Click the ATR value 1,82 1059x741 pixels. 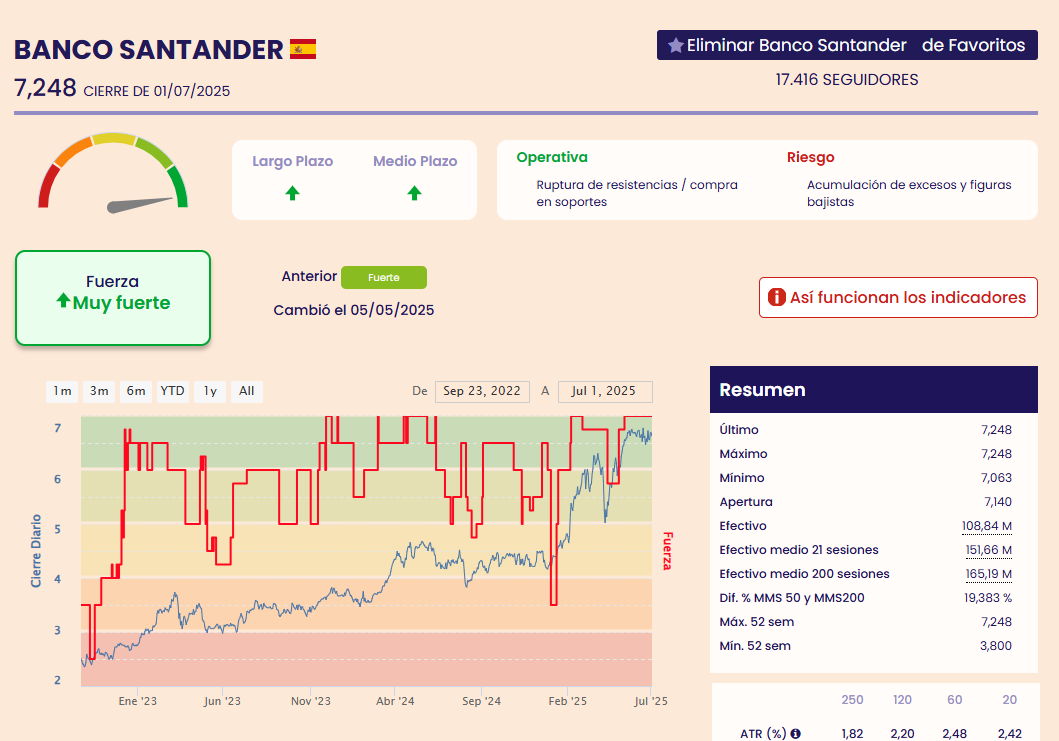[x=852, y=734]
